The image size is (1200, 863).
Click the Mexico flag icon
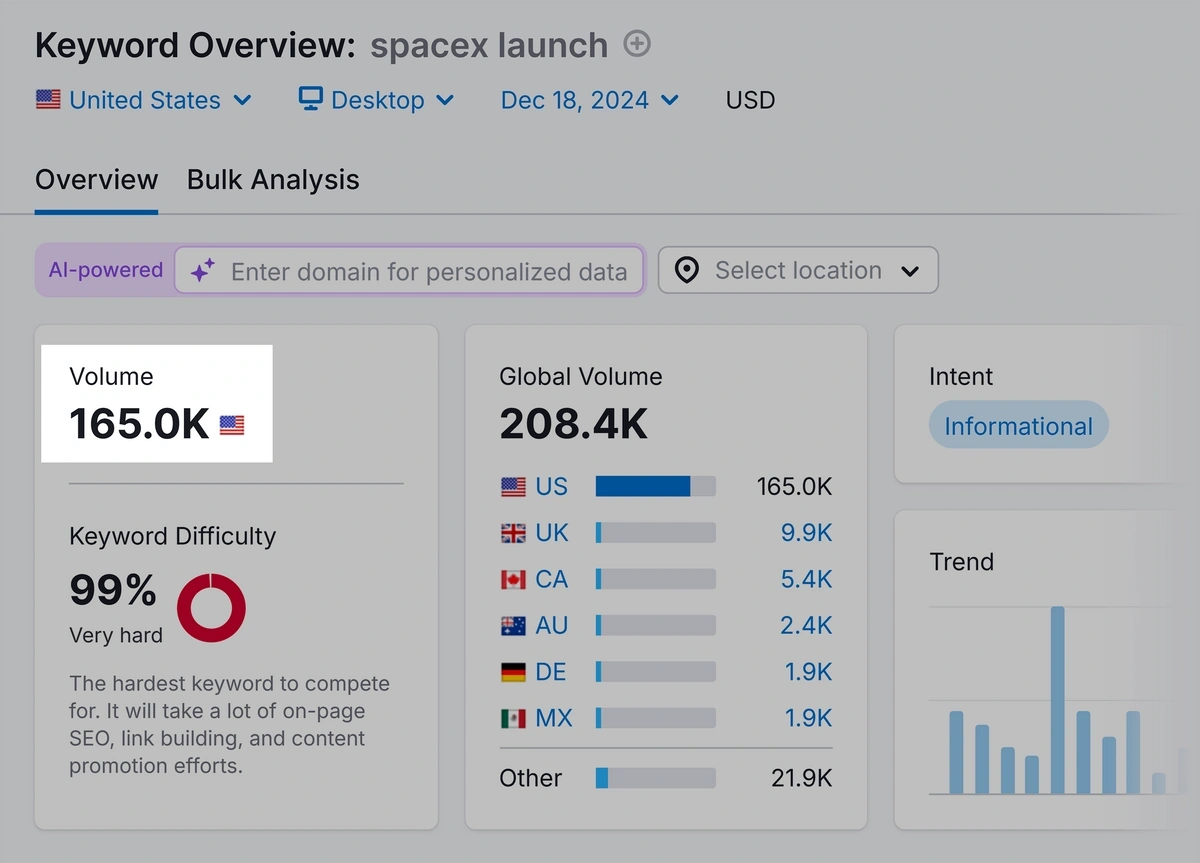513,717
